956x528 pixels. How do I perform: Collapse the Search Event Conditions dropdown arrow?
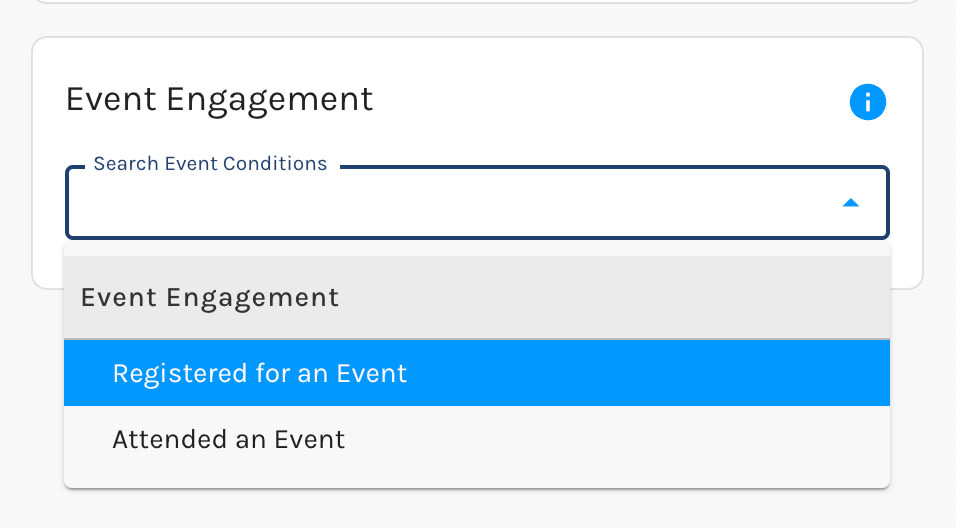pyautogui.click(x=850, y=203)
